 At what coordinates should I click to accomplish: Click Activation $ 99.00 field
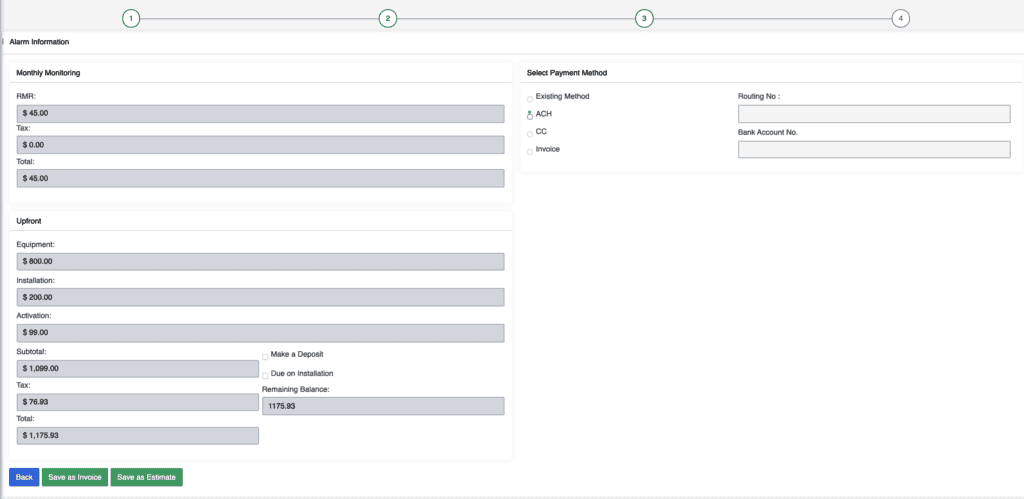(261, 332)
